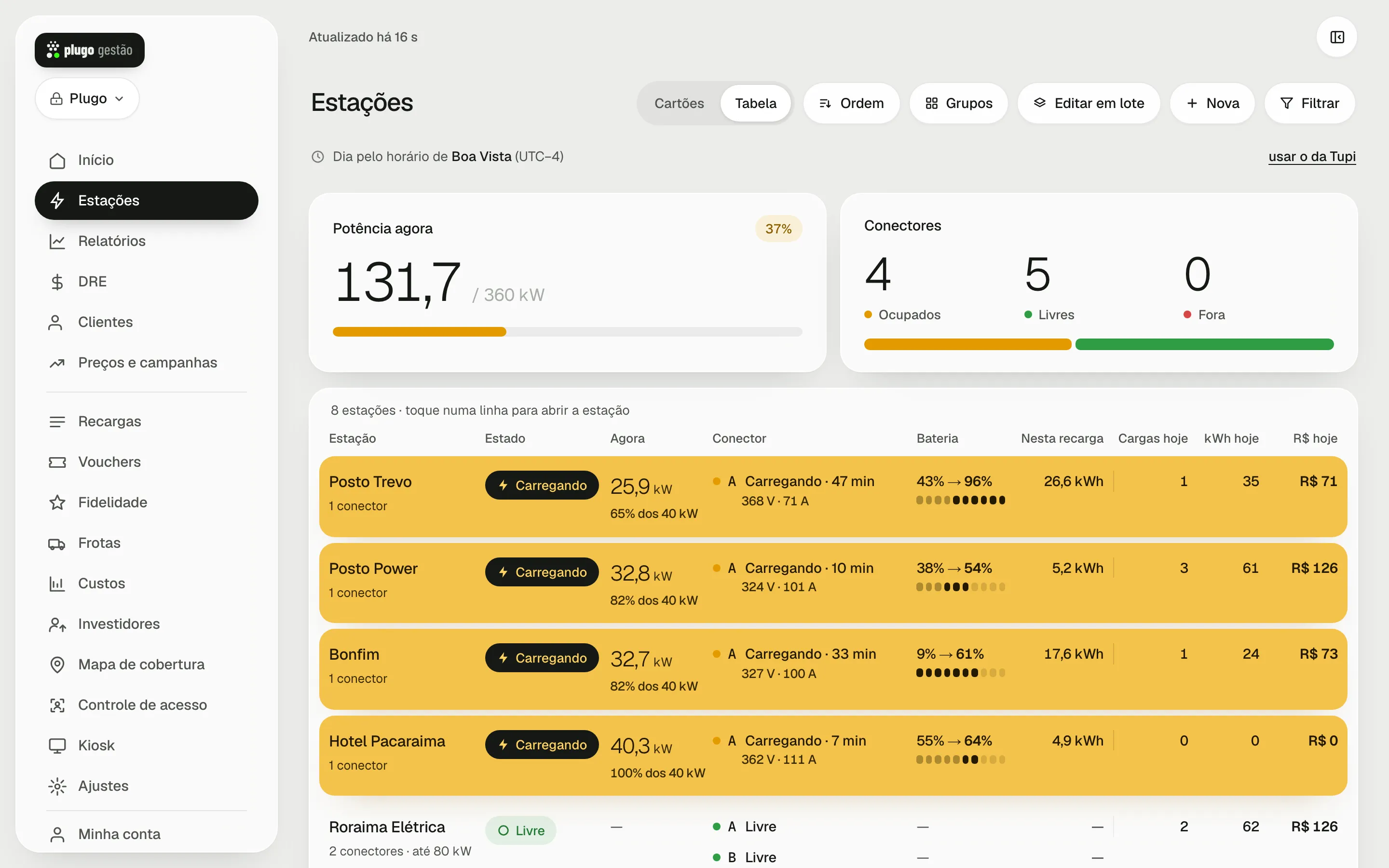Click the Início home icon
The image size is (1389, 868).
pos(57,160)
